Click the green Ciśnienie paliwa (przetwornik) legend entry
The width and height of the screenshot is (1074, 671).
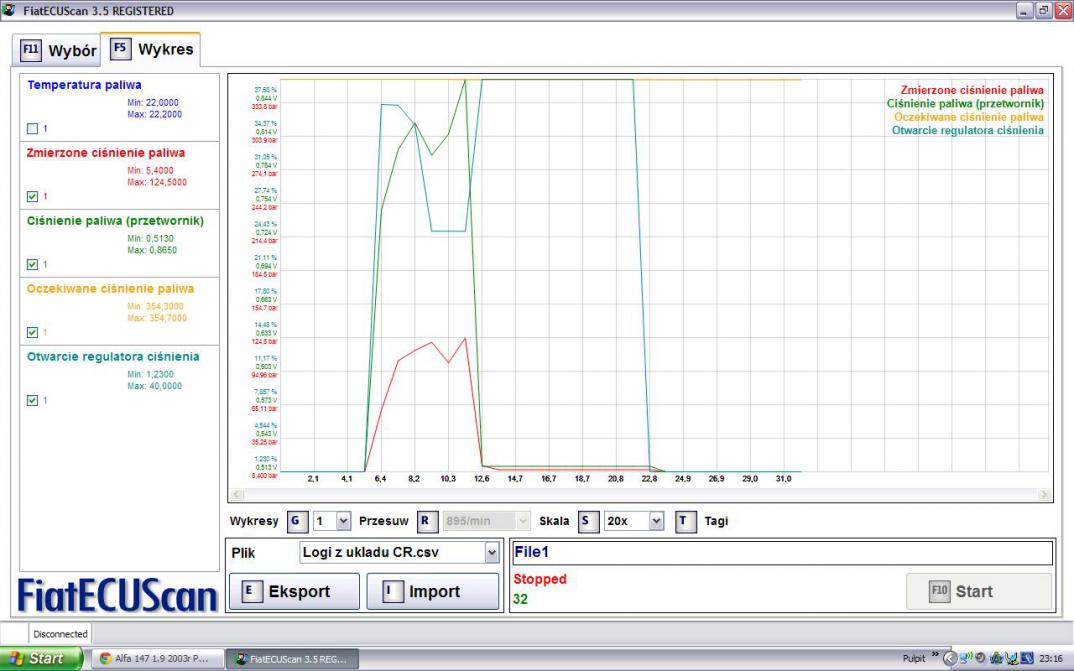[965, 103]
